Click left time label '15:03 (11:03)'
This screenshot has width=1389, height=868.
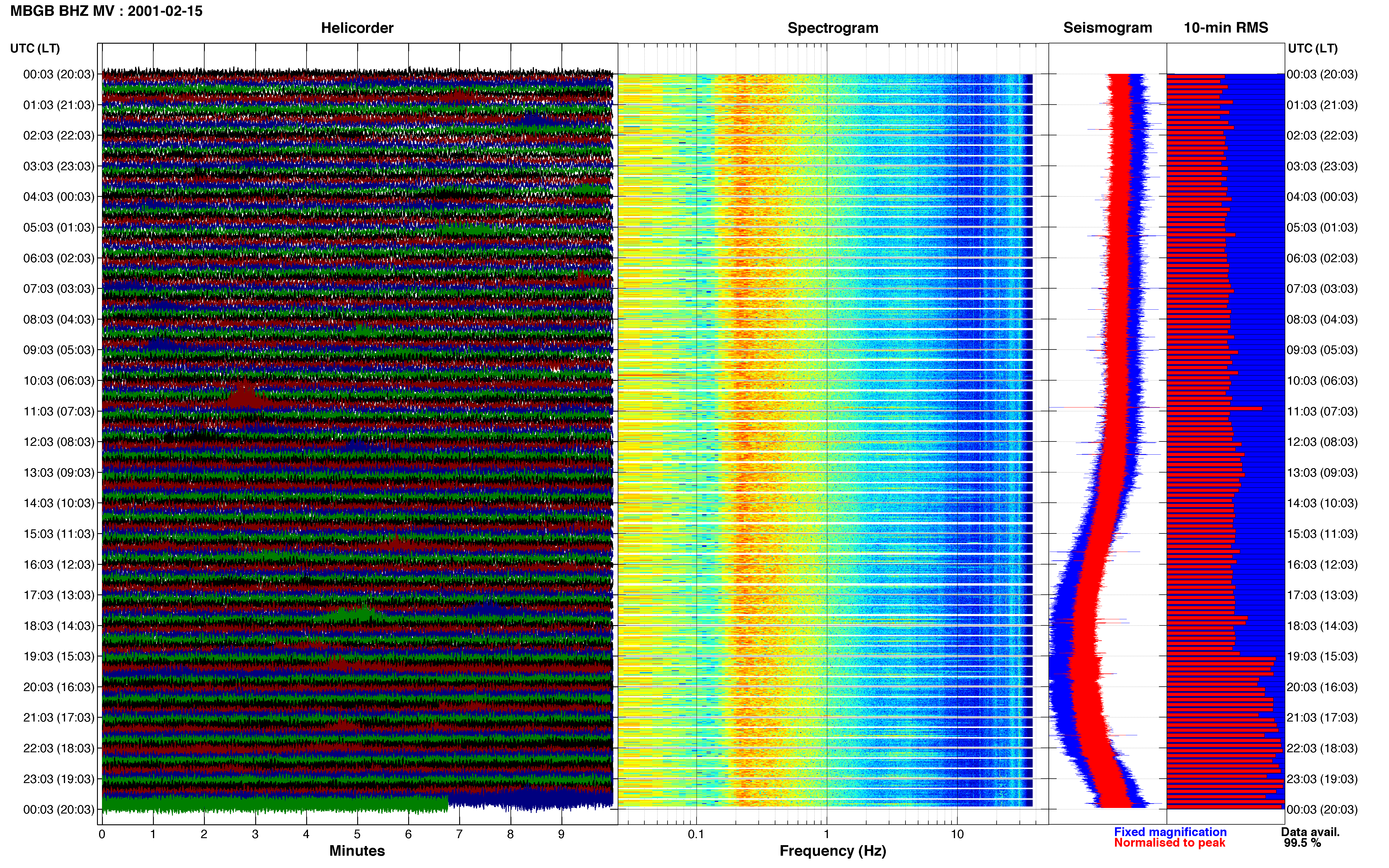(x=59, y=534)
